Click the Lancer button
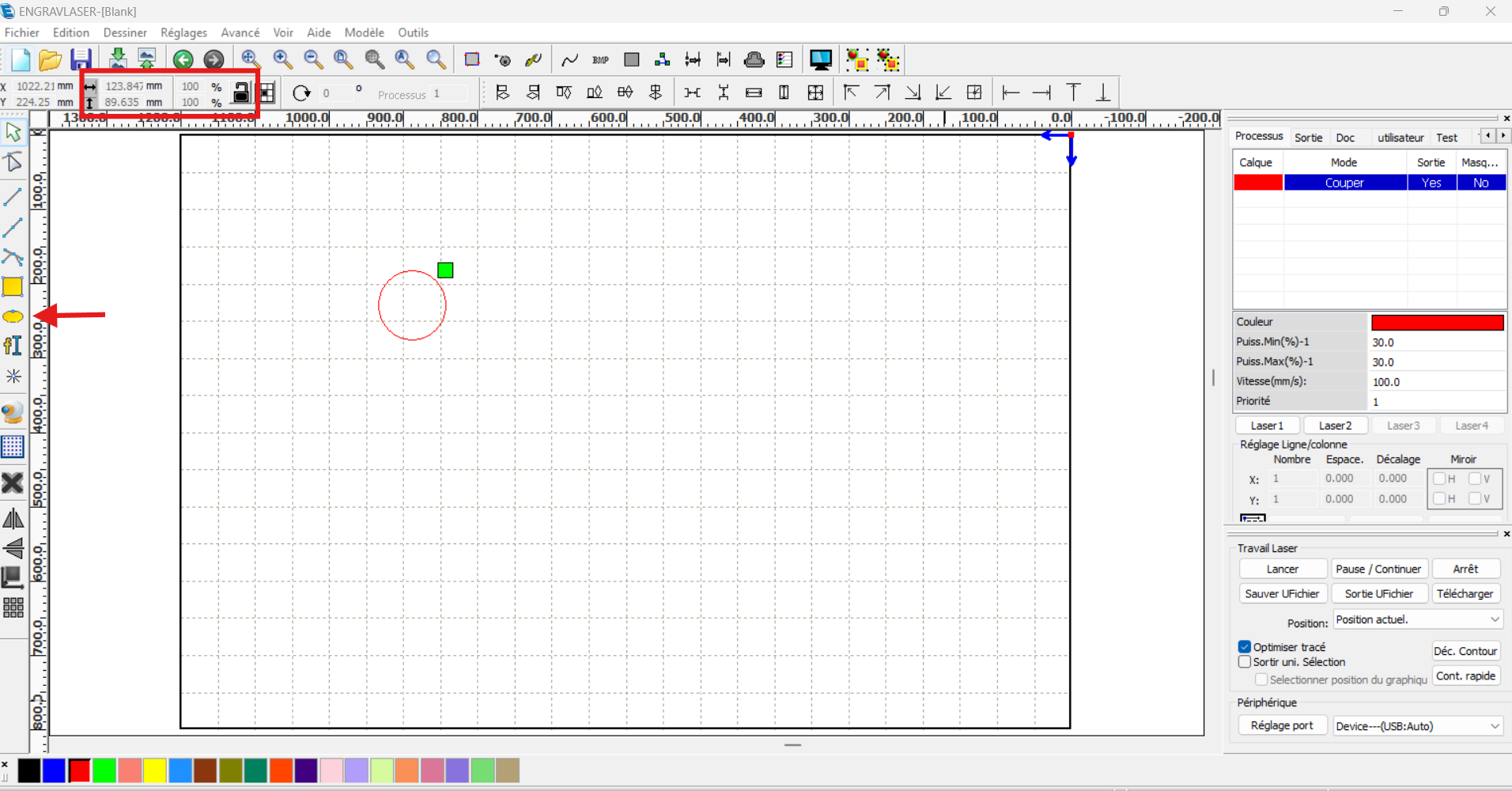 click(1282, 569)
